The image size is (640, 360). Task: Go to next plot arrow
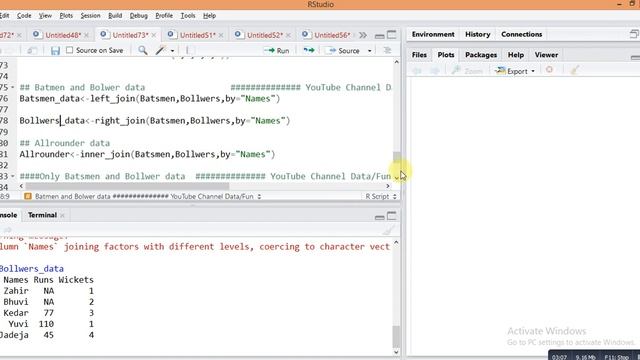coord(435,71)
